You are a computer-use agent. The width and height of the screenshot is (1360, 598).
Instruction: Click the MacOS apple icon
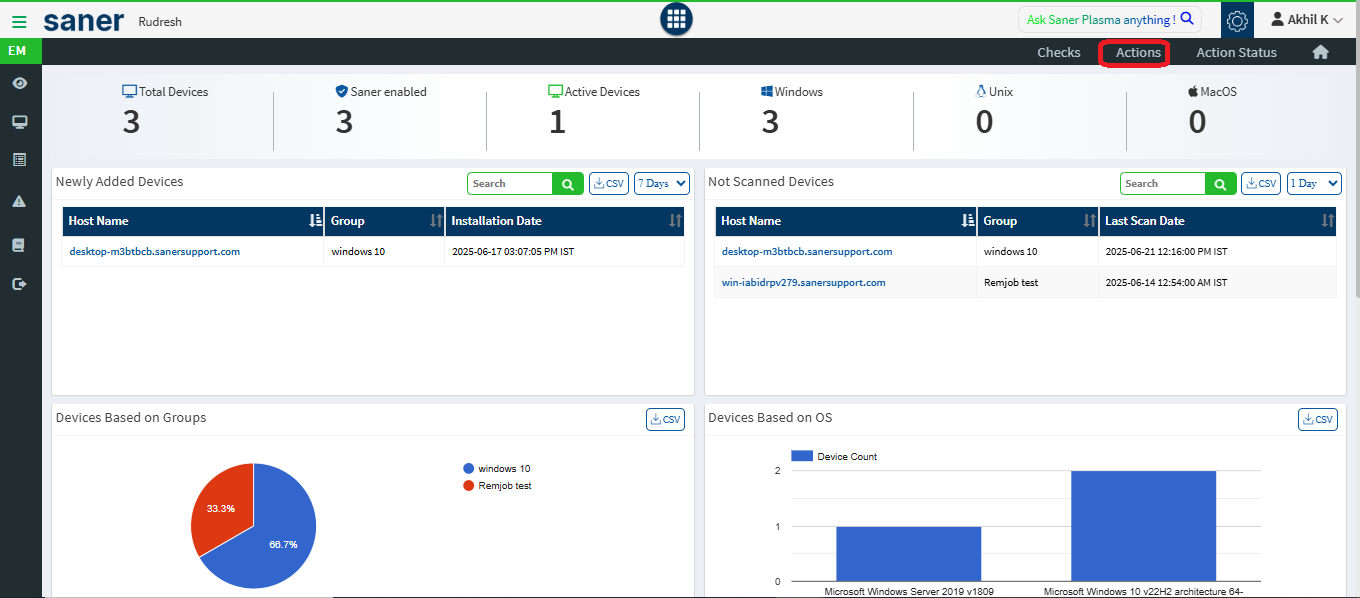coord(1193,91)
